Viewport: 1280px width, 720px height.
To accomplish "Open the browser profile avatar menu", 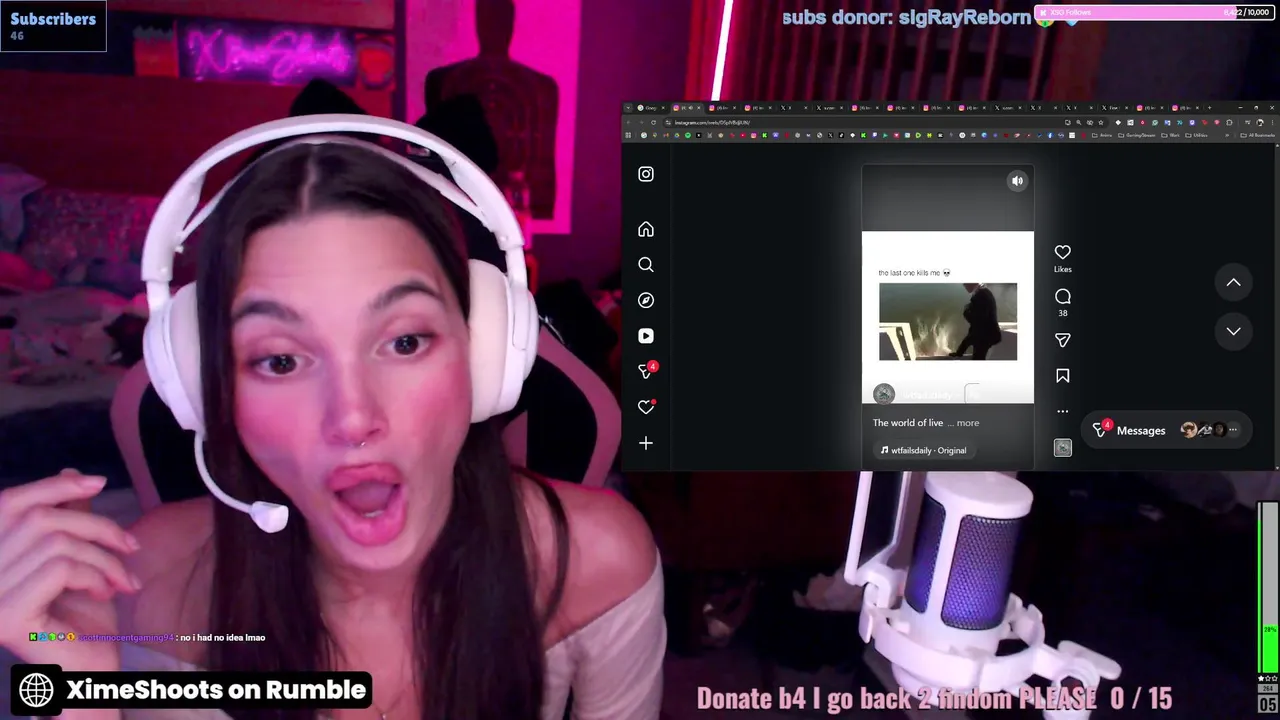I will tap(1260, 123).
